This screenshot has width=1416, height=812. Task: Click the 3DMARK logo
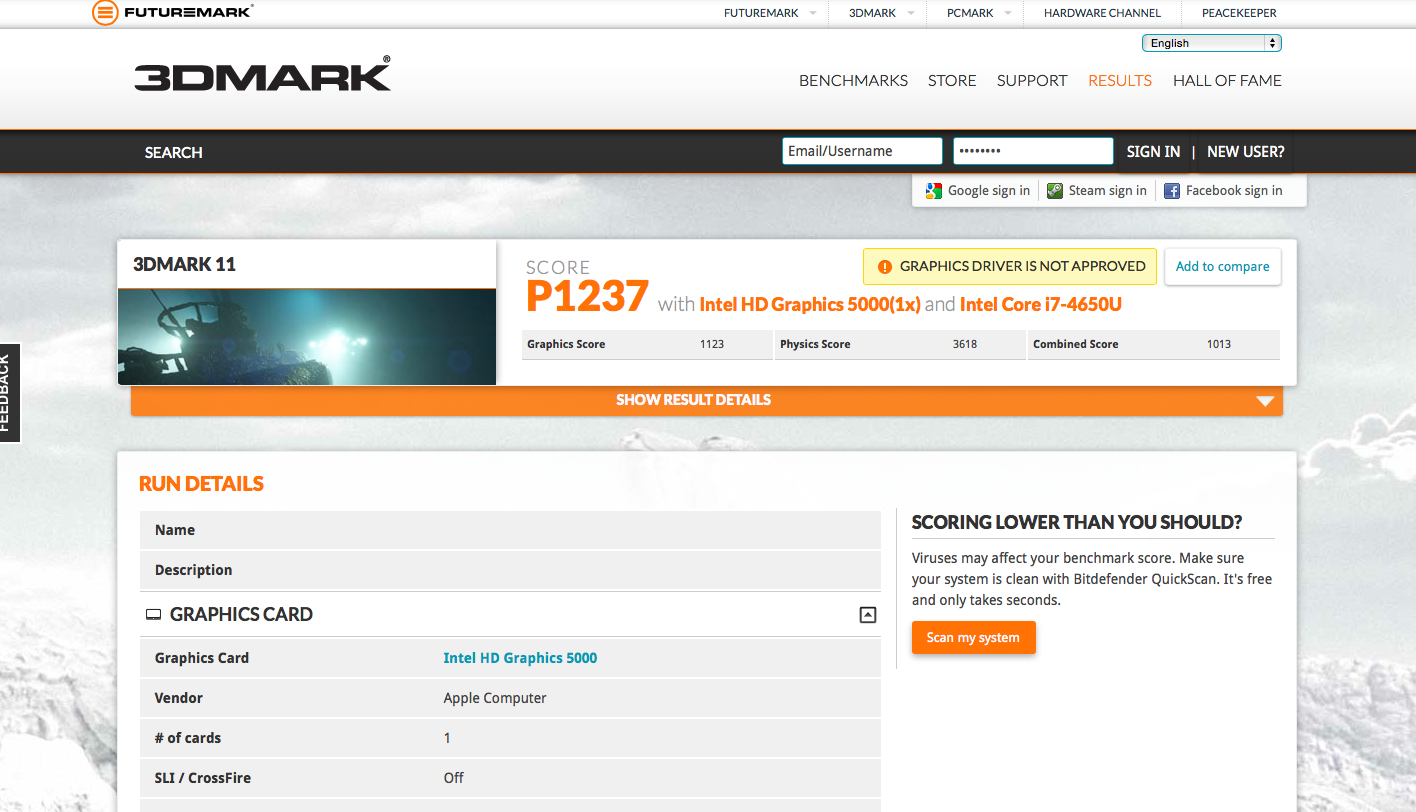point(262,75)
